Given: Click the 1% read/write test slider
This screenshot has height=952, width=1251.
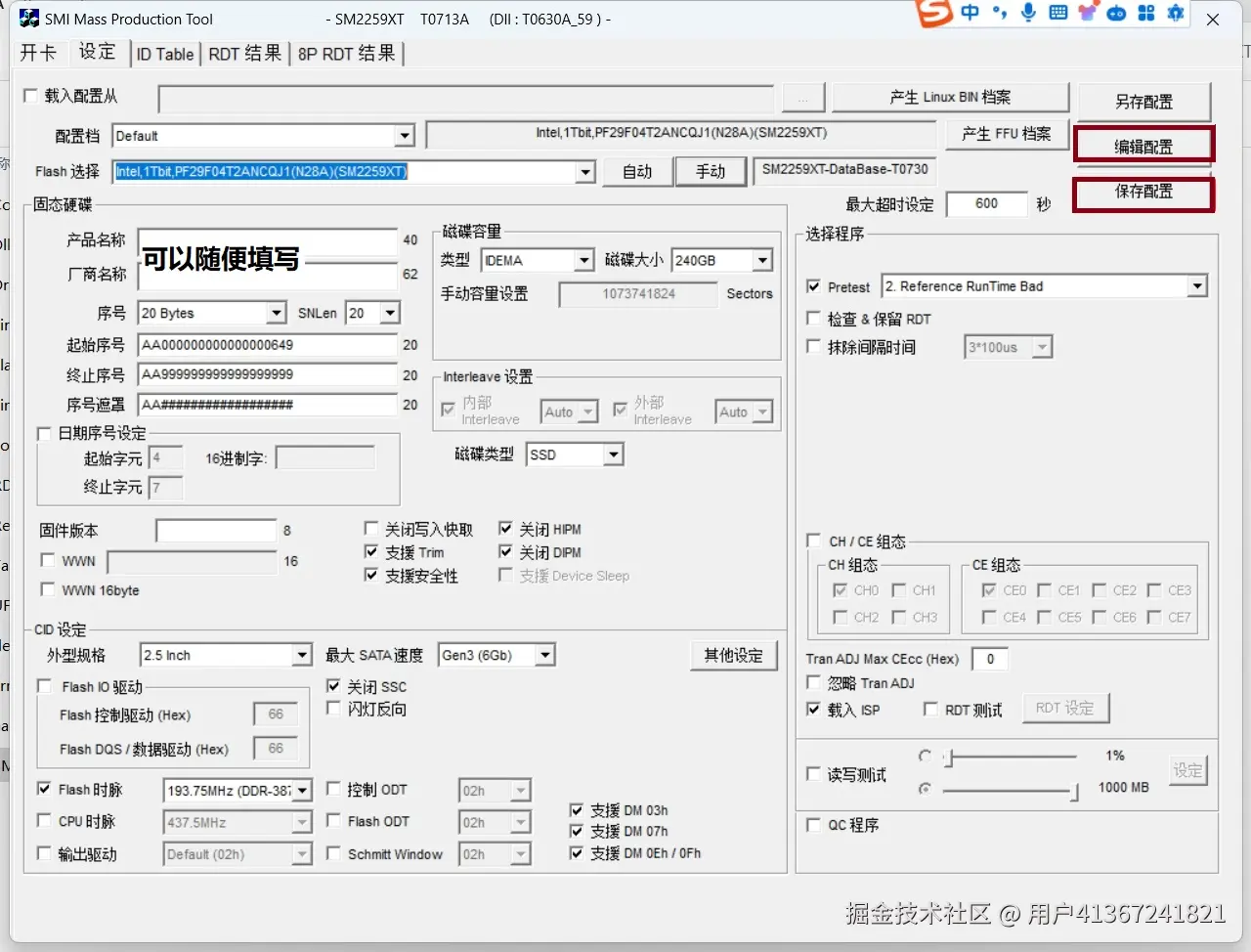Looking at the screenshot, I should click(1010, 757).
